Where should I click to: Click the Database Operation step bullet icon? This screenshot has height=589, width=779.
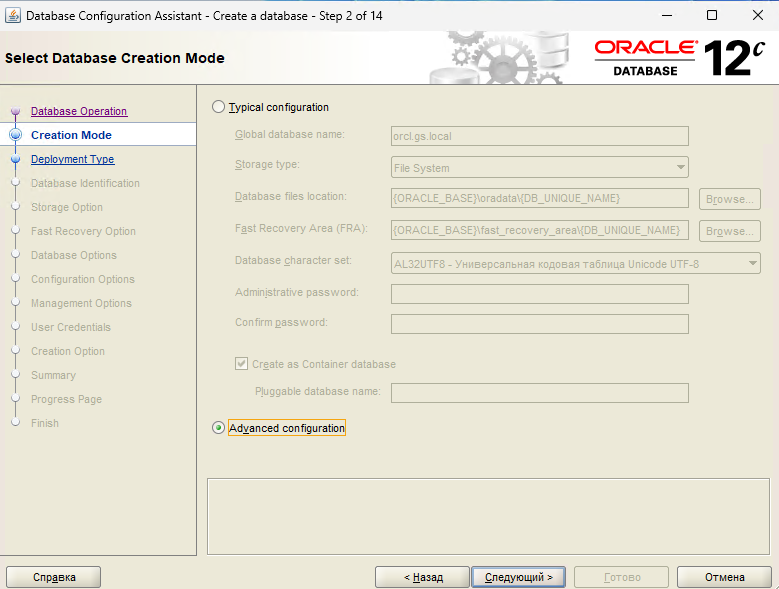15,111
